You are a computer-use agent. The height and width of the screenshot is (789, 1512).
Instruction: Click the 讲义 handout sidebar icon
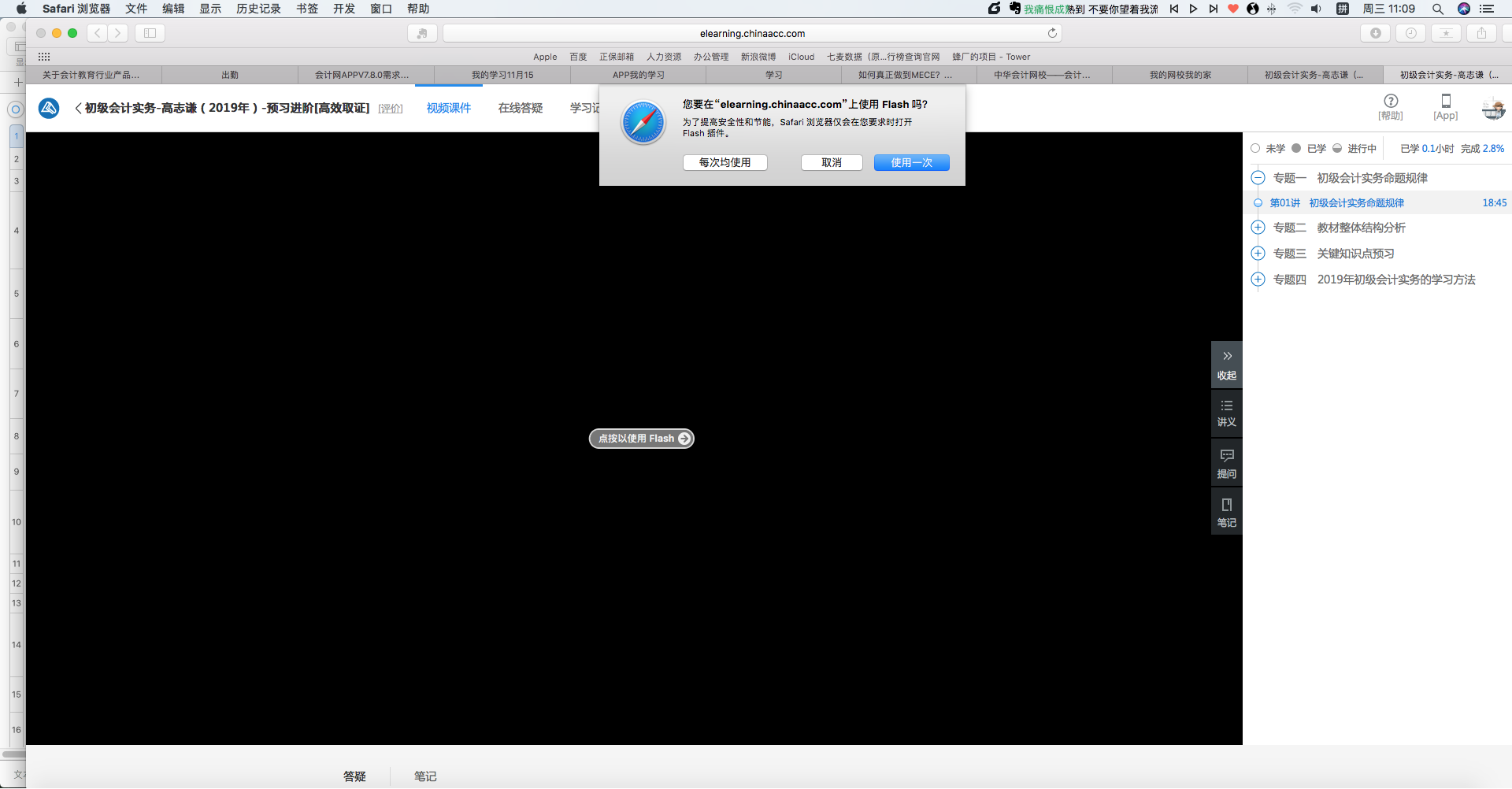coord(1226,413)
